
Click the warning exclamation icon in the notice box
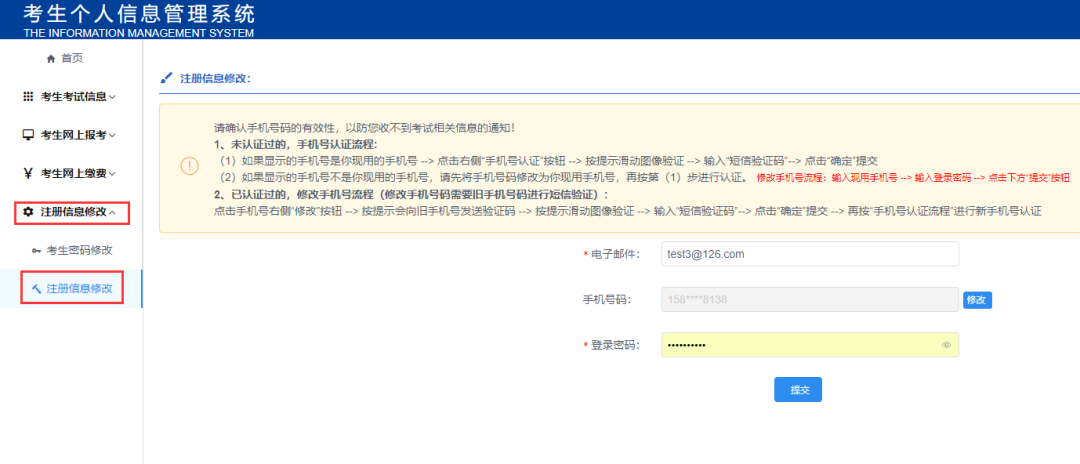coord(189,167)
